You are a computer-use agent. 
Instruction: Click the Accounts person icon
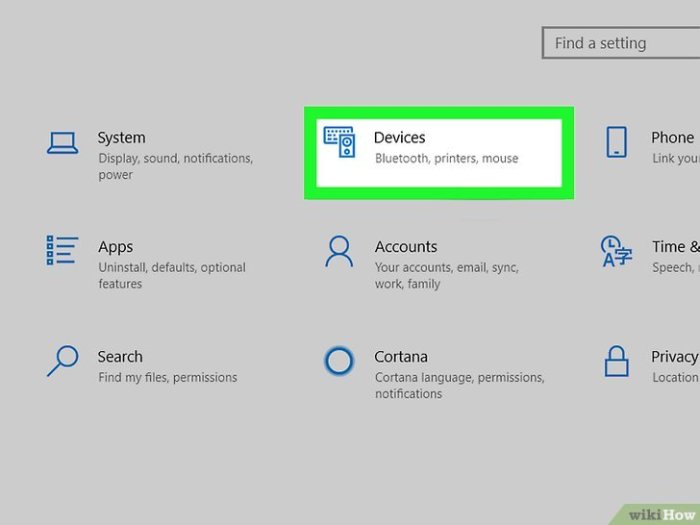339,252
